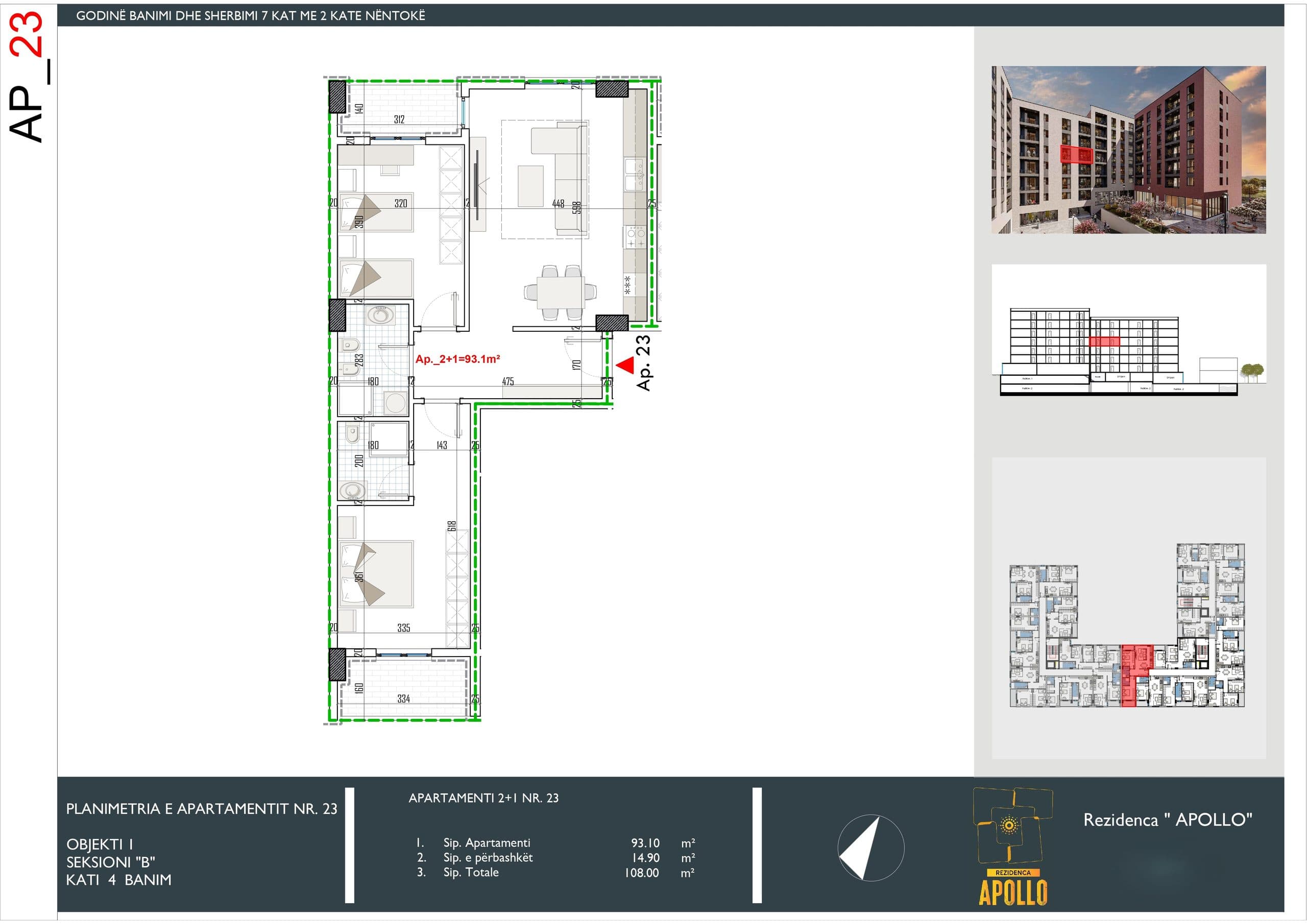Click the red entrance triangle marker

coord(625,365)
